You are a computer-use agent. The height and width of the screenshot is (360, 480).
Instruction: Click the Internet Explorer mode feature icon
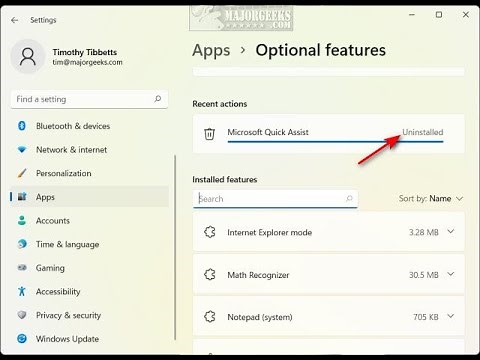pyautogui.click(x=210, y=232)
